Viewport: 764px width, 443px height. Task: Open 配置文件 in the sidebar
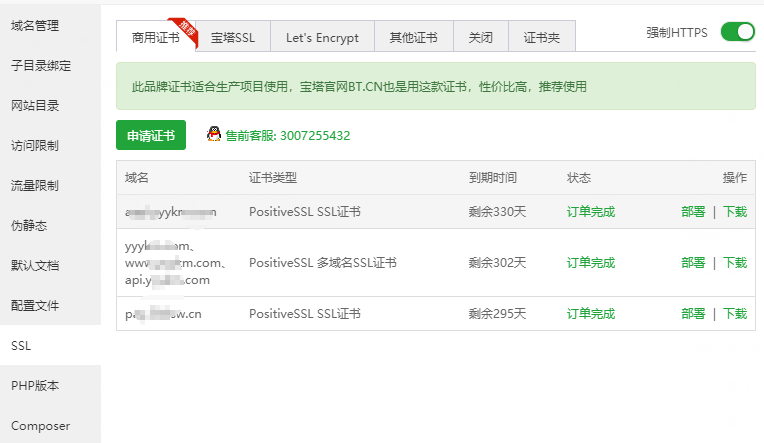click(35, 305)
